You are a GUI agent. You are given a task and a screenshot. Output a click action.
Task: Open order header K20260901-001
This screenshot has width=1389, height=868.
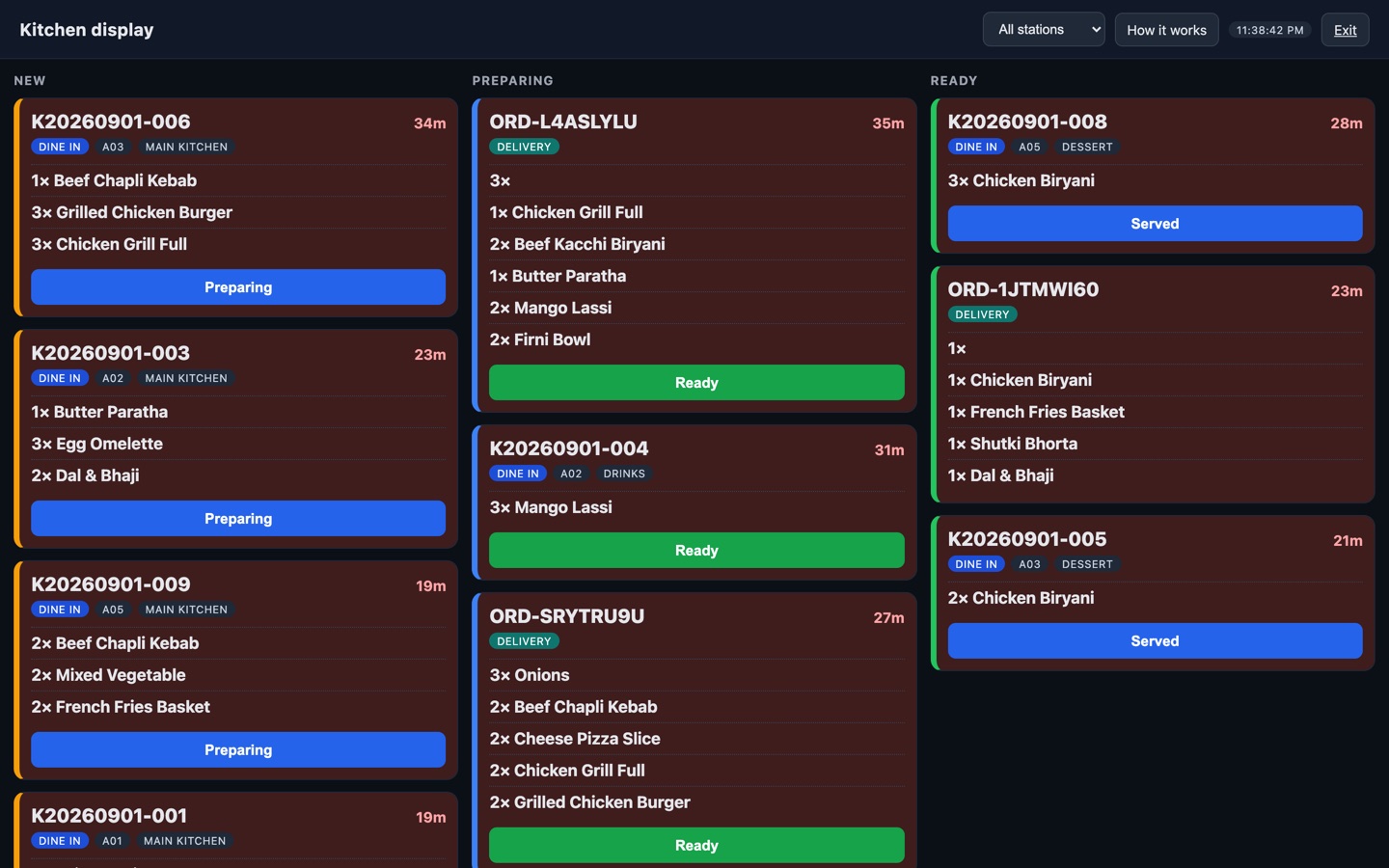pos(109,816)
